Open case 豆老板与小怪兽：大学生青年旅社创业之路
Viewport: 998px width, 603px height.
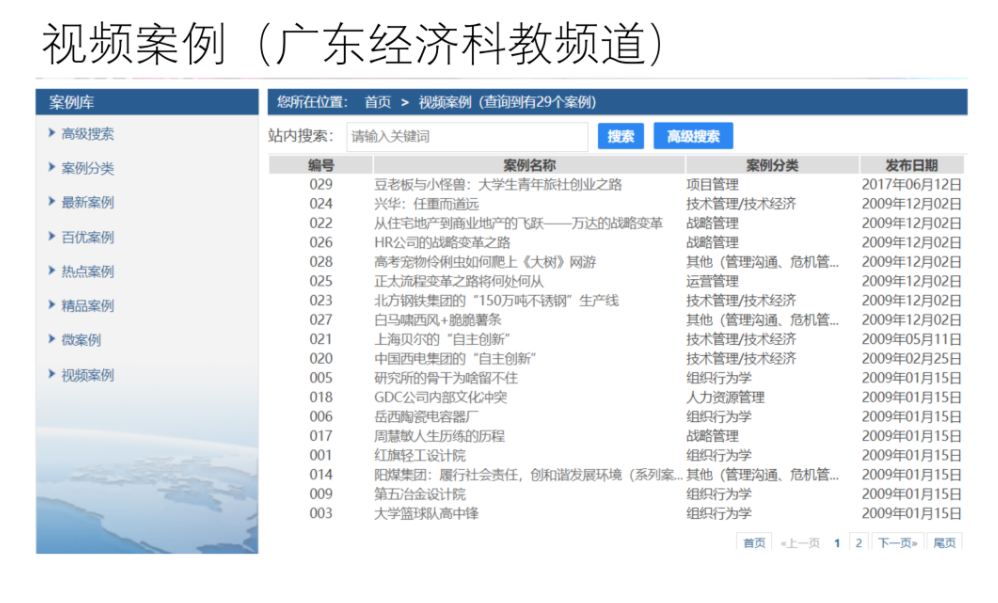[498, 185]
